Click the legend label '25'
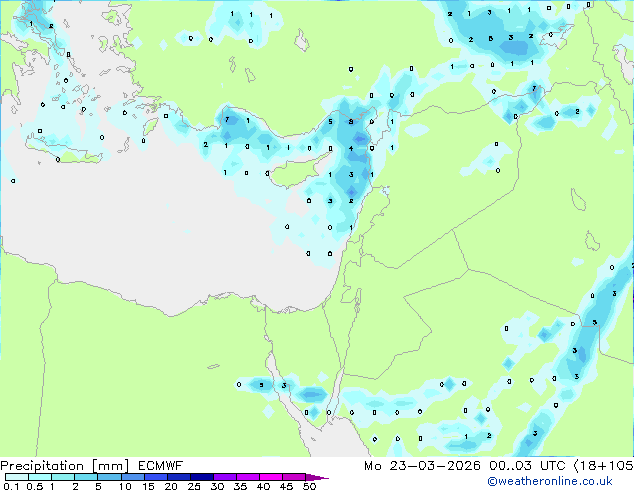634x490 pixels. [x=194, y=486]
